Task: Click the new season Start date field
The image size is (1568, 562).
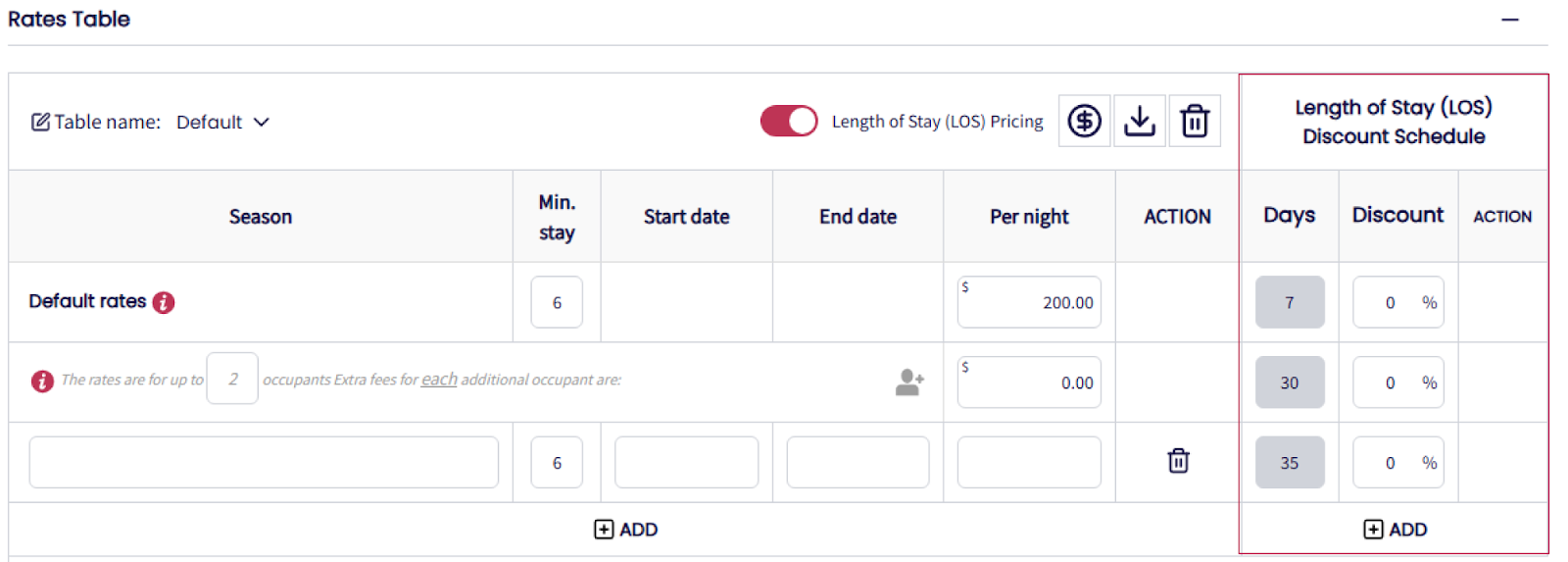Action: pos(686,462)
